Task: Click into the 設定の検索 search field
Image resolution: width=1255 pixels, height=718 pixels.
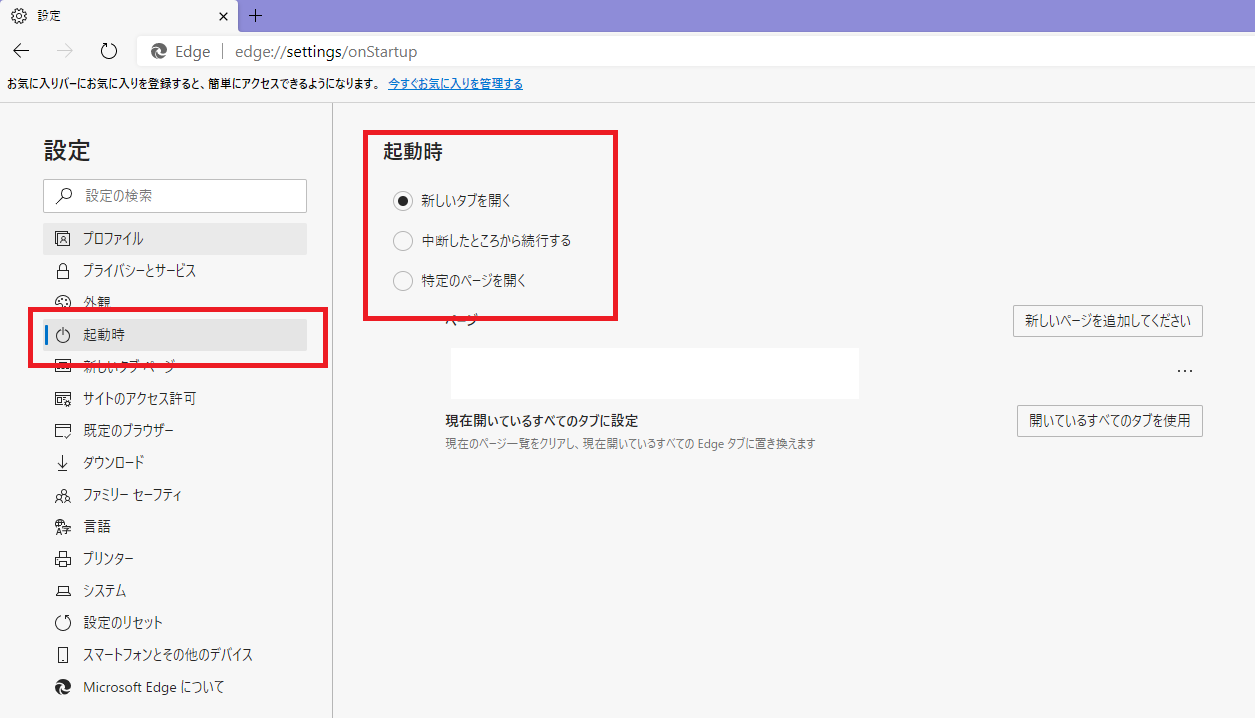Action: coord(175,196)
